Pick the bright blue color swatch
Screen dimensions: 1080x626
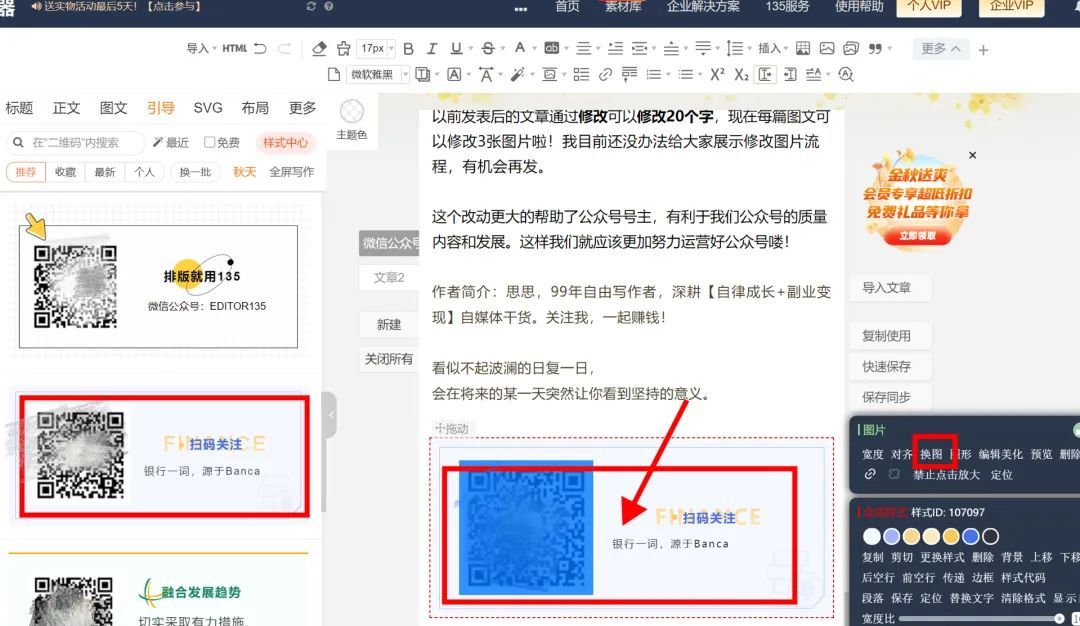pos(970,536)
